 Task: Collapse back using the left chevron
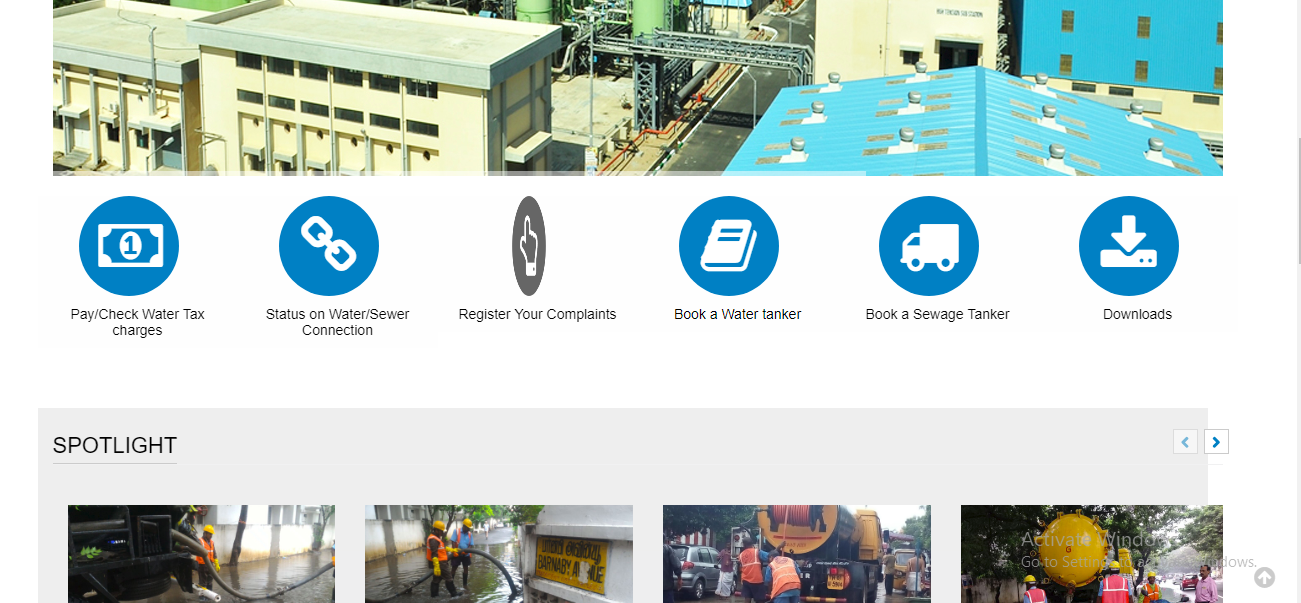coord(1185,441)
